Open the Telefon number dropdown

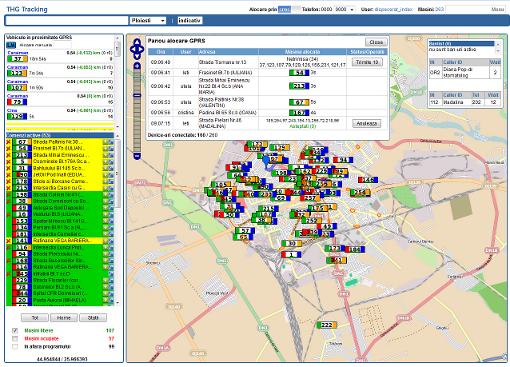pos(345,9)
